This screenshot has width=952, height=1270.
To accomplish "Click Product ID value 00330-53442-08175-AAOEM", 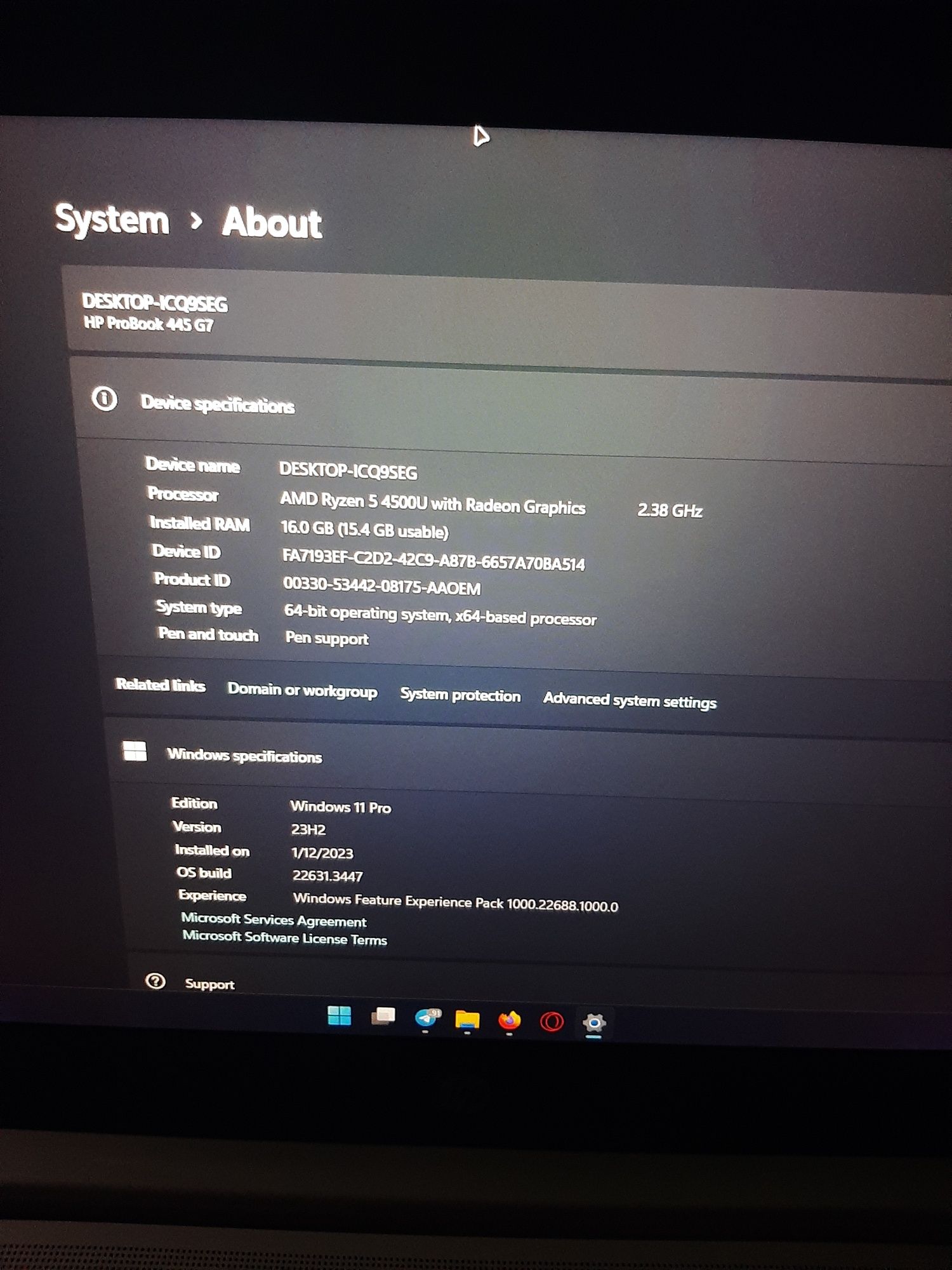I will pyautogui.click(x=382, y=585).
